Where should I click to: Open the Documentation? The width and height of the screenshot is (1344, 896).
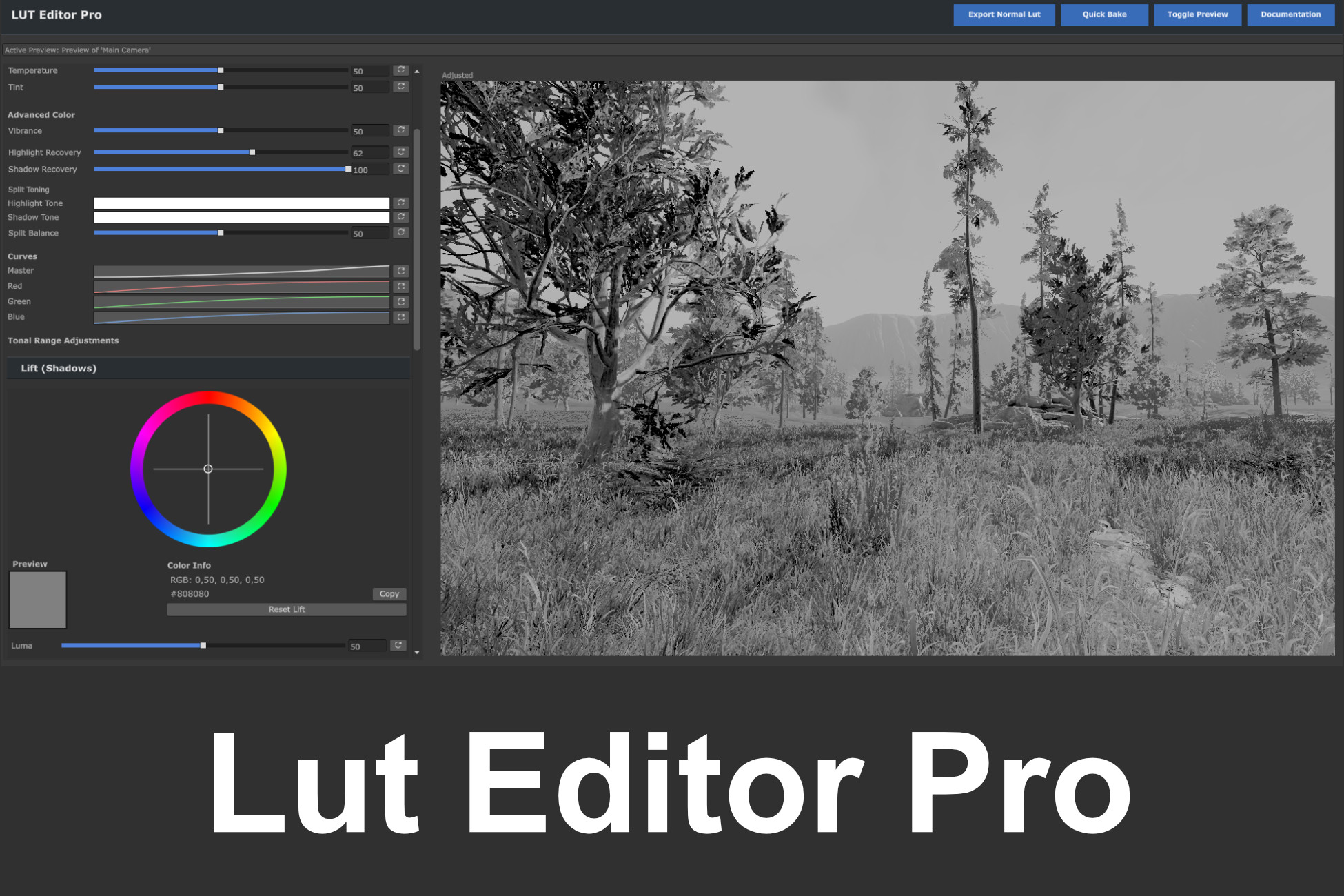tap(1290, 14)
